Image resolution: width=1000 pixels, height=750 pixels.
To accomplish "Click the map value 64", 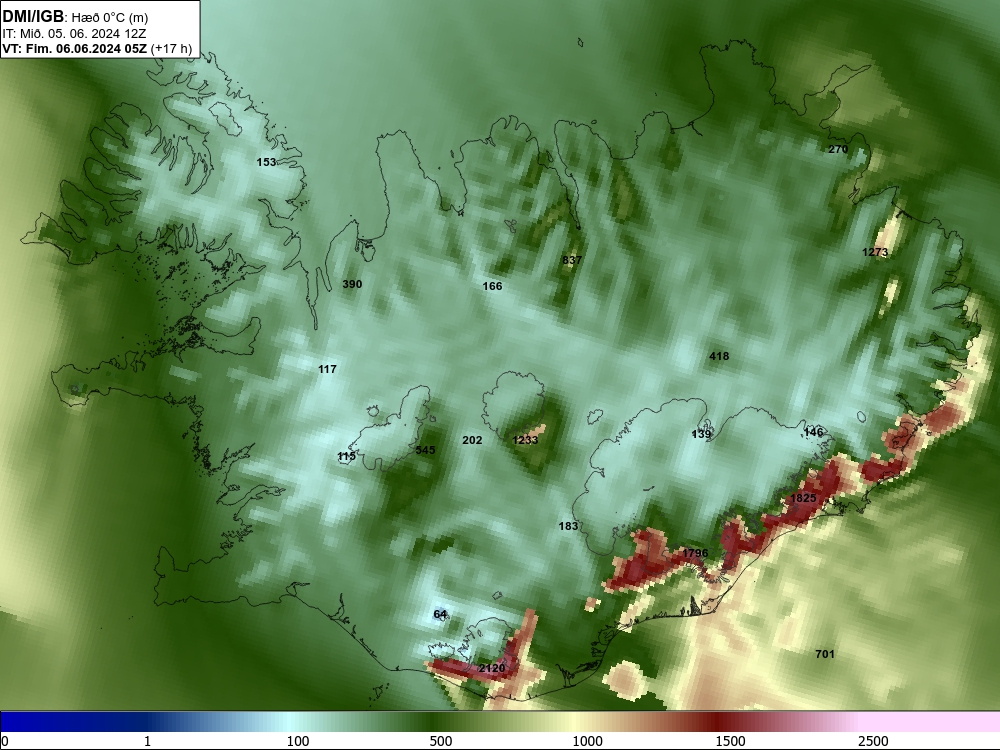I will point(440,615).
